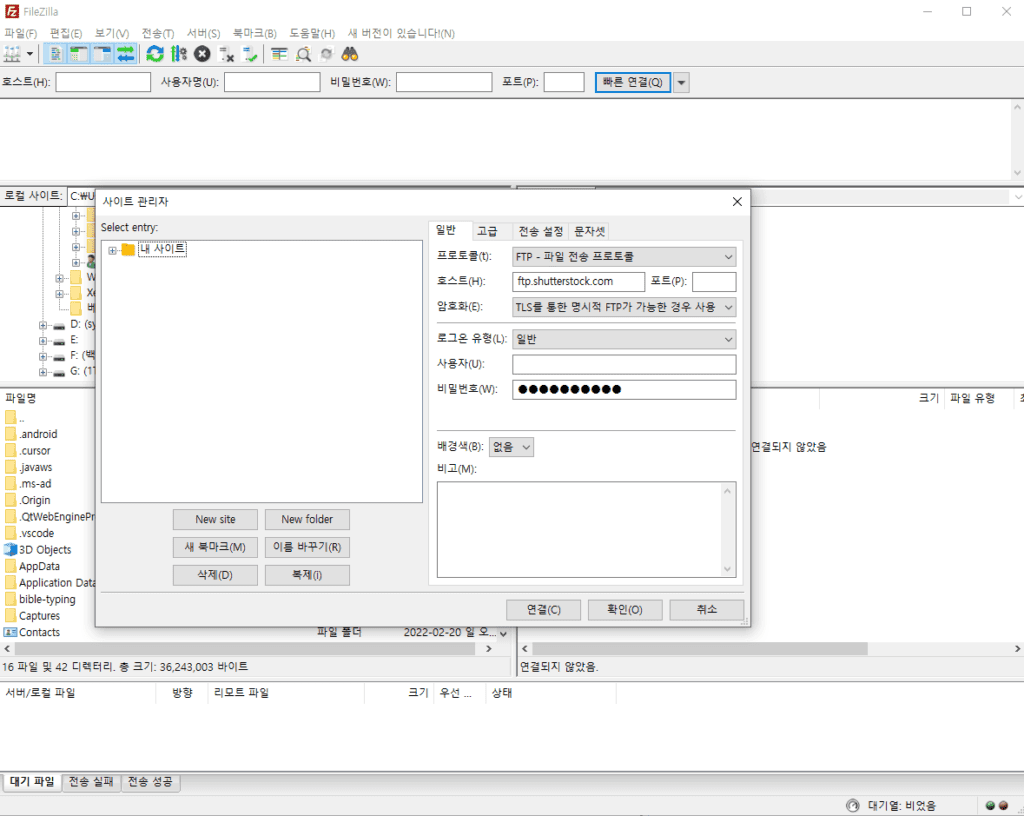
Task: Expand the G: drive in local tree
Action: click(43, 372)
